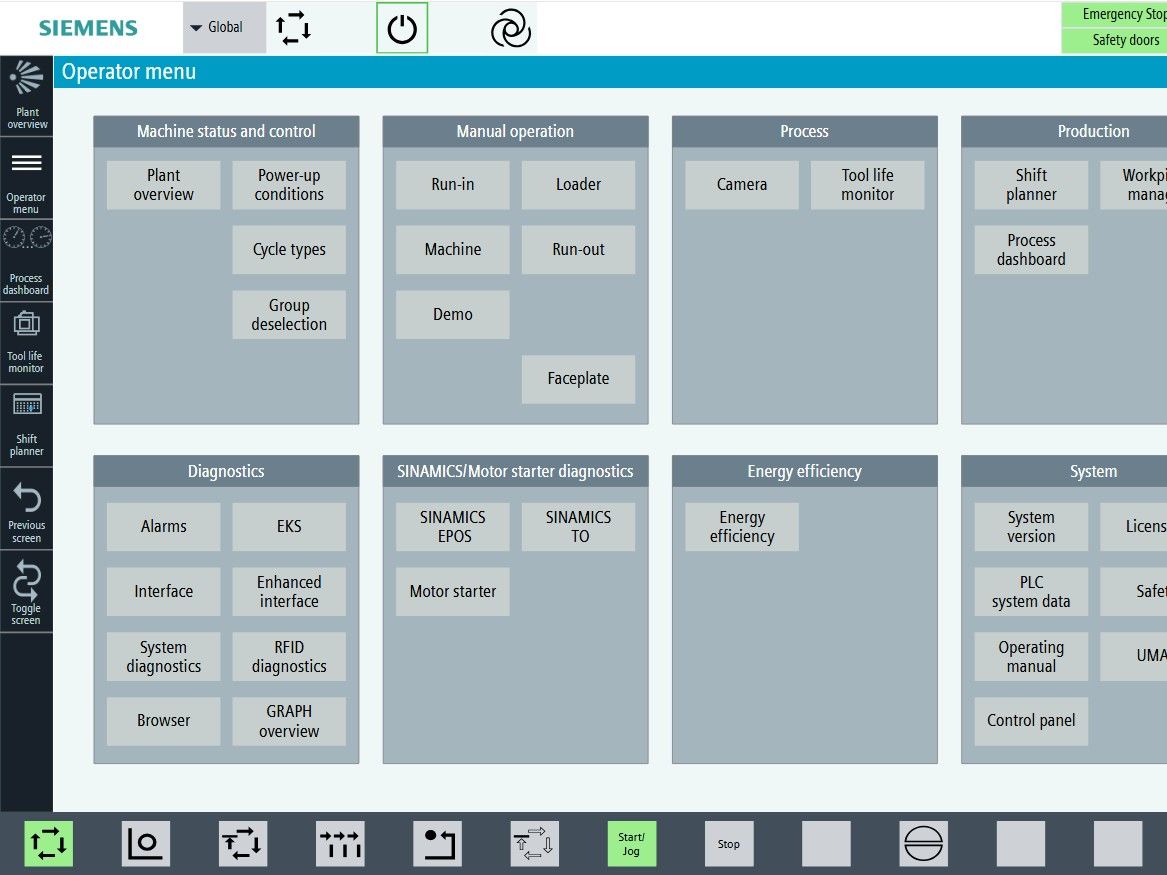Open SINAMICS TO diagnostics
1167x875 pixels.
[578, 527]
